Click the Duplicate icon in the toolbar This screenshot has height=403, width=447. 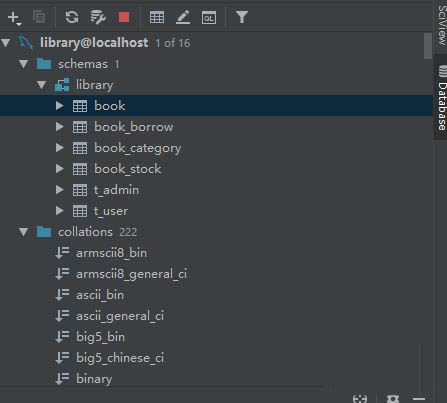click(39, 17)
